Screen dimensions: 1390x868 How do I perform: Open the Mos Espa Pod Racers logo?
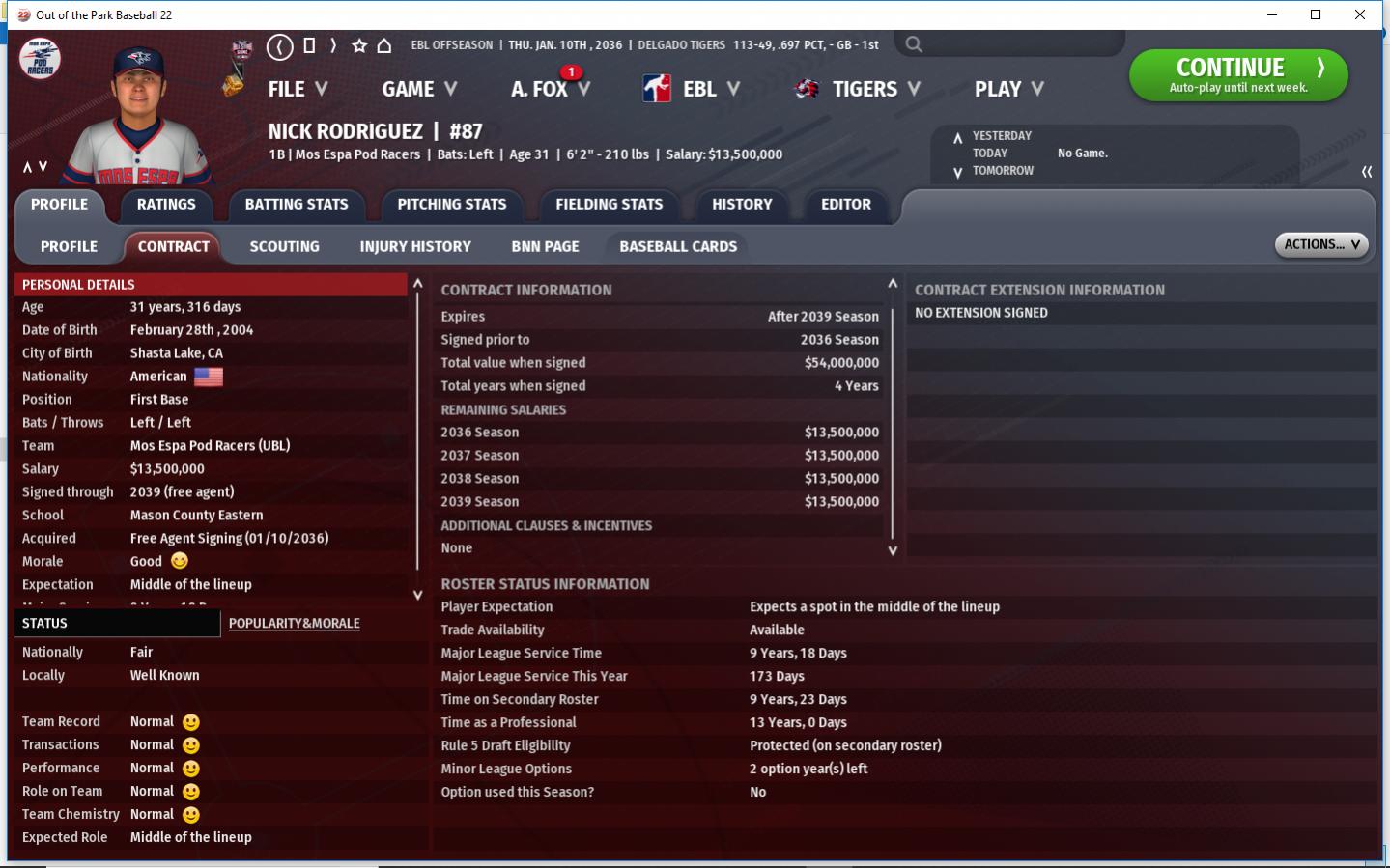[x=41, y=59]
